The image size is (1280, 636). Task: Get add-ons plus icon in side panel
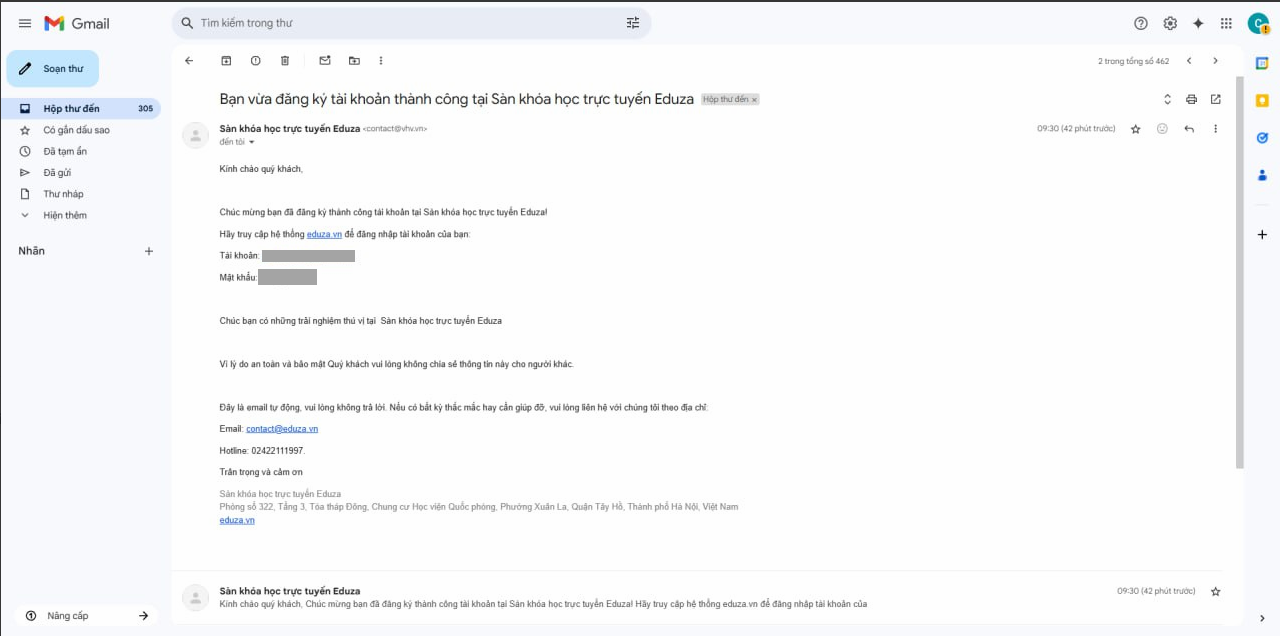coord(1262,234)
